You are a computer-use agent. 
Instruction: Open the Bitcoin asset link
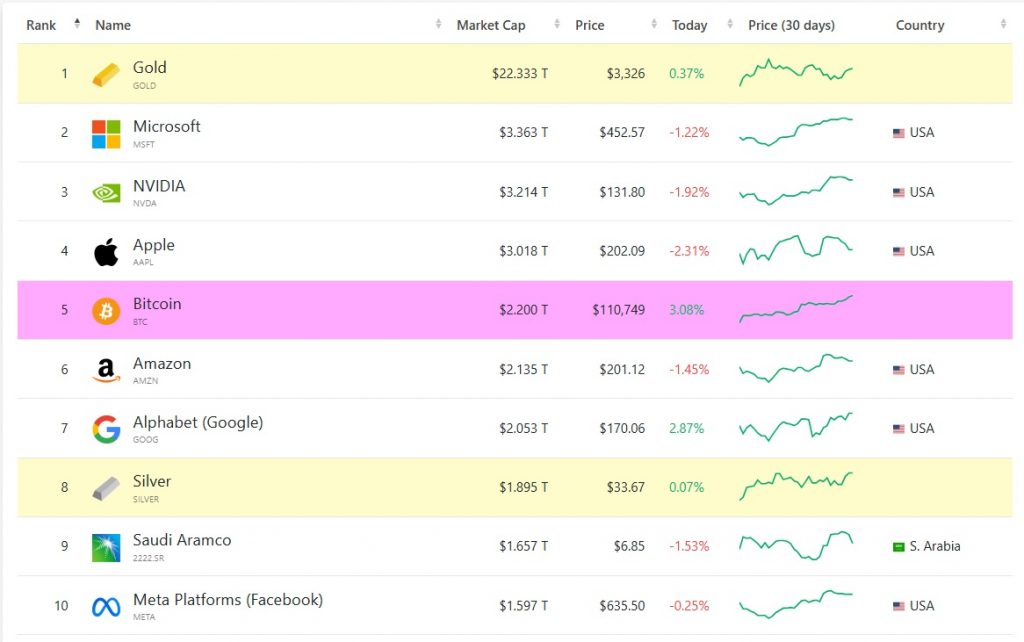pos(157,304)
